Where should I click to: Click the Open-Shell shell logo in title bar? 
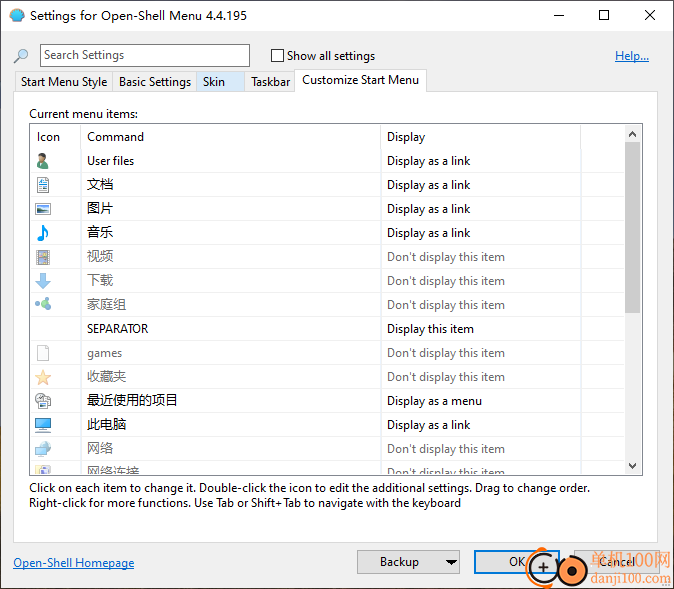[x=17, y=15]
